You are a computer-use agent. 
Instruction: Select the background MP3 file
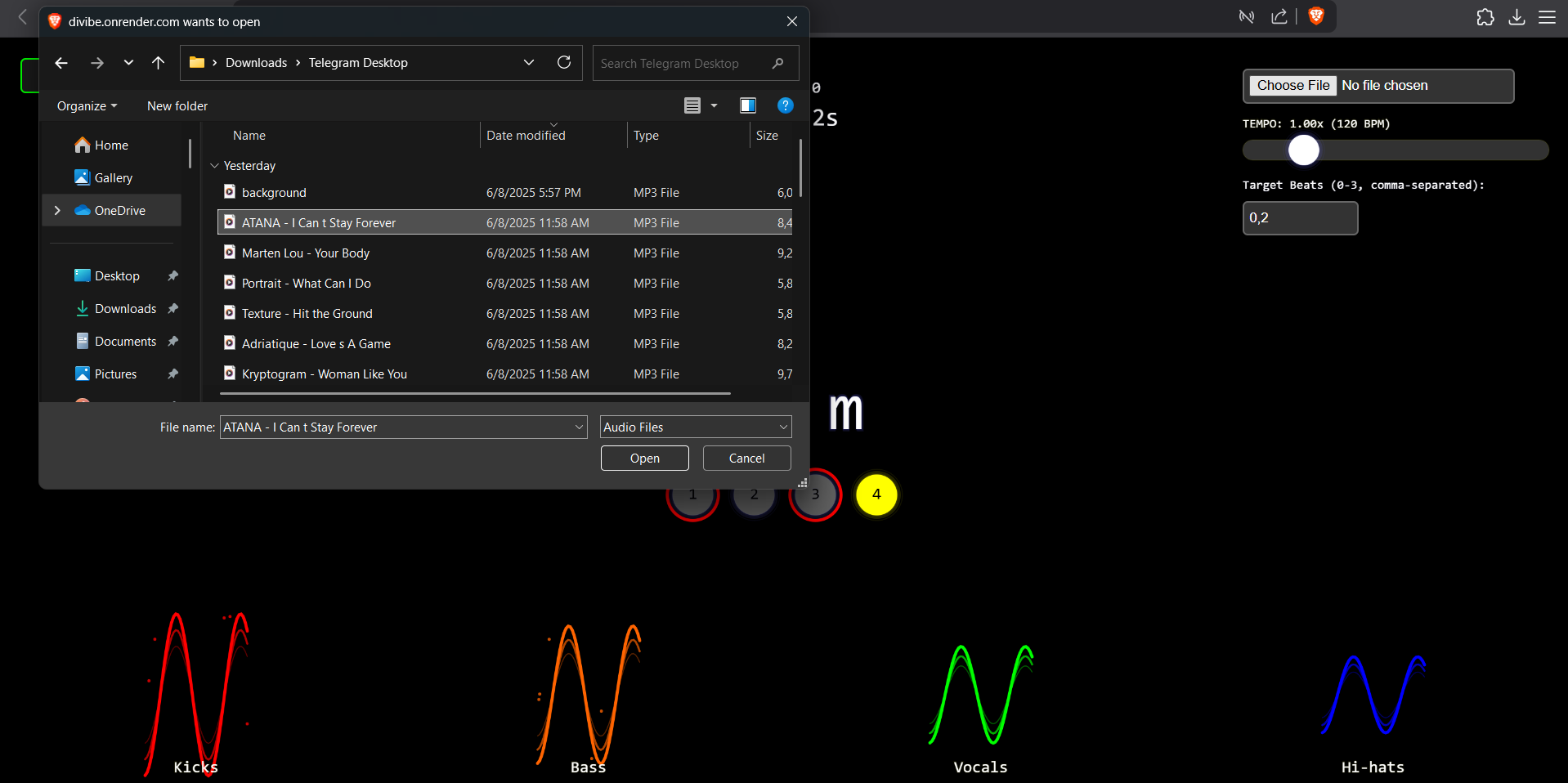point(505,193)
